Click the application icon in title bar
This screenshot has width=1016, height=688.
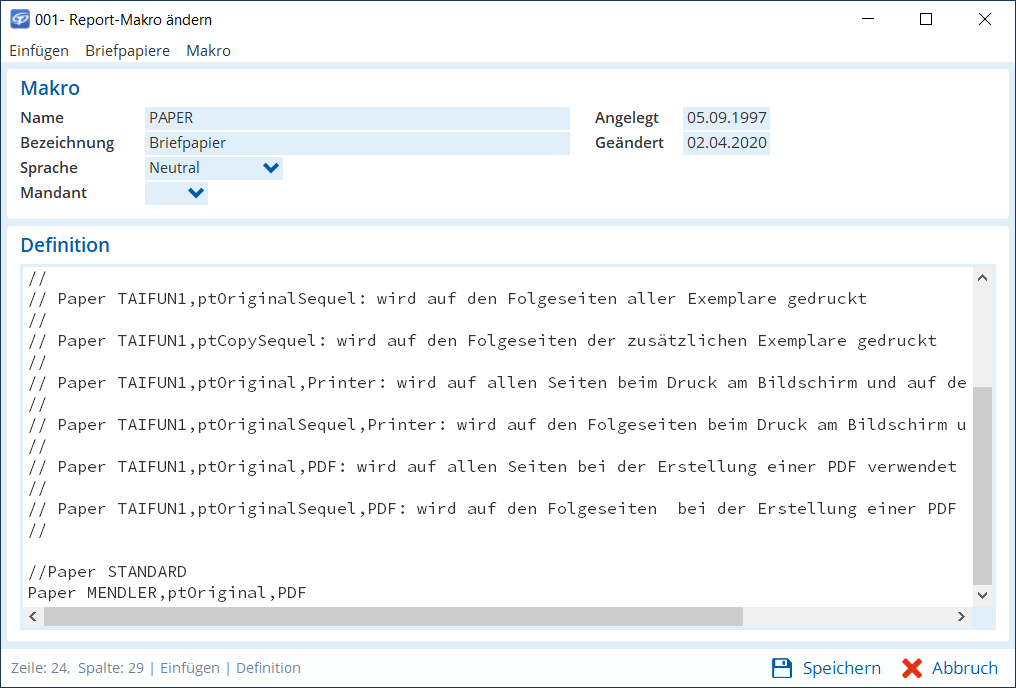(19, 19)
